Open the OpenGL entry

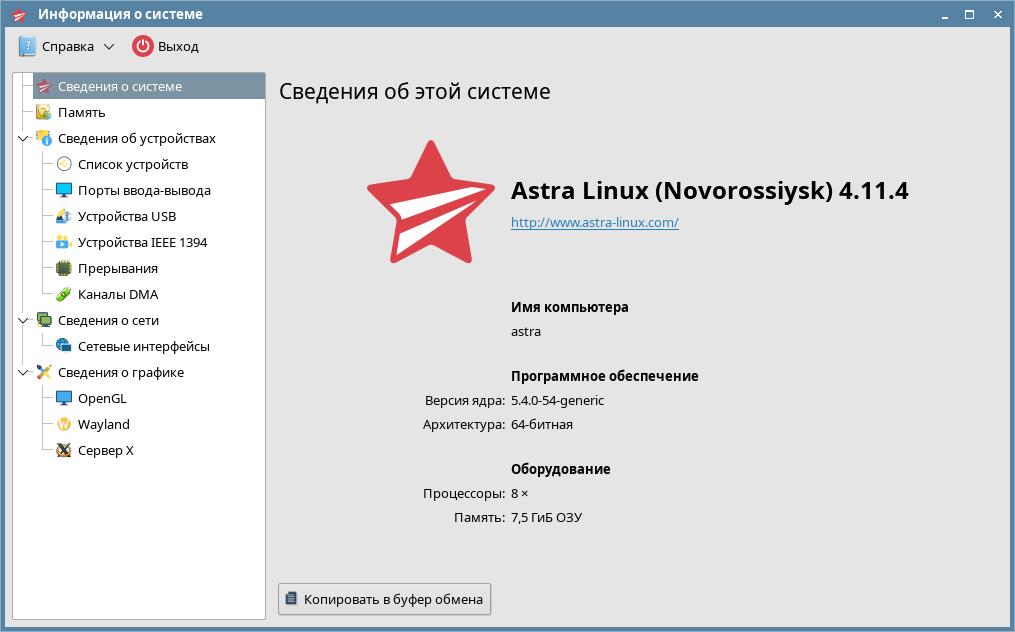pyautogui.click(x=102, y=398)
